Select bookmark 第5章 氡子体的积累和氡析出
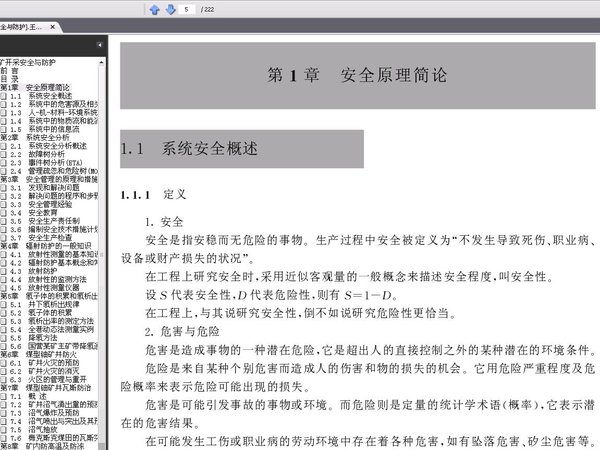This screenshot has height=450, width=600. 49,296
